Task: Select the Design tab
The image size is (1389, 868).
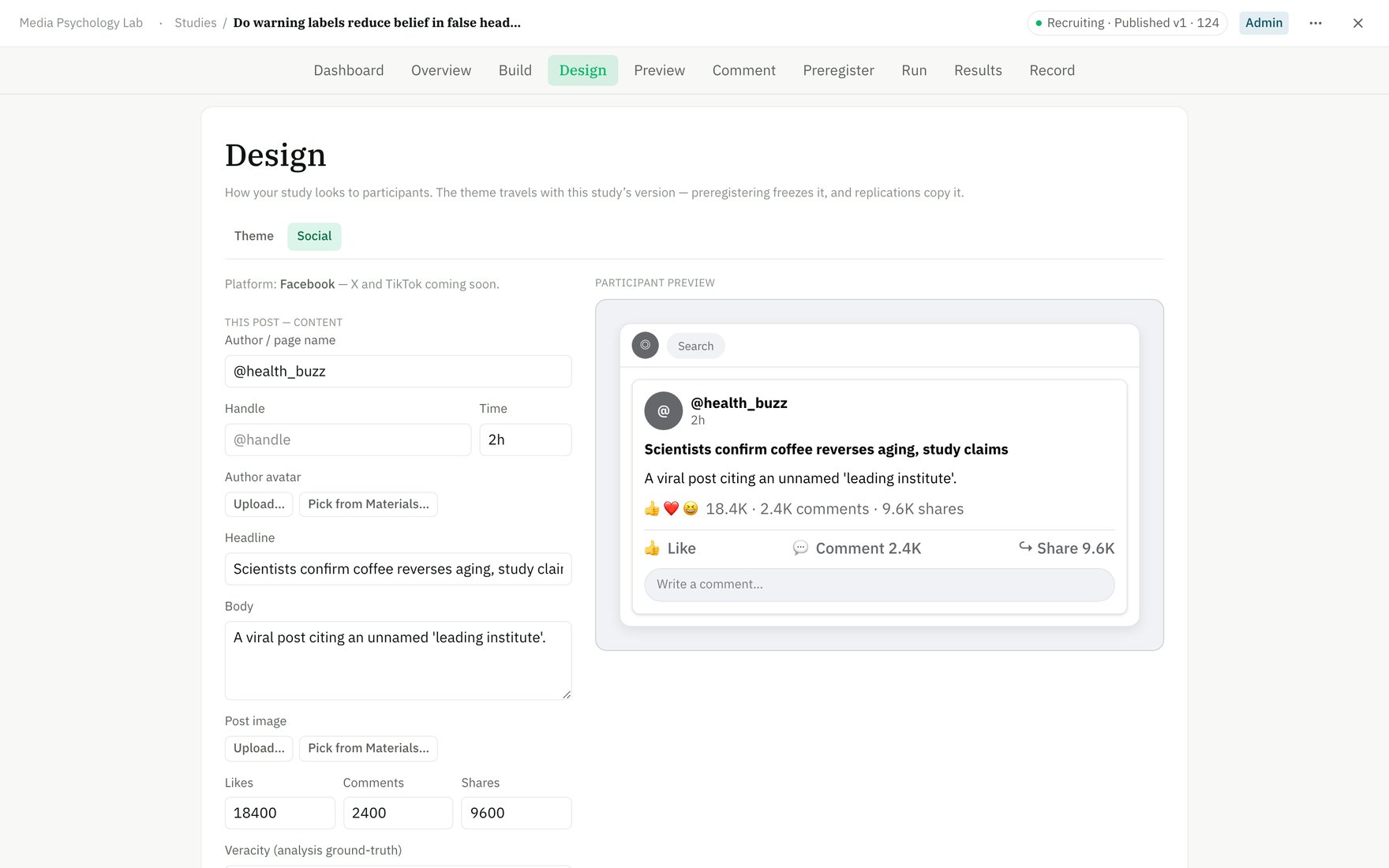Action: [582, 70]
